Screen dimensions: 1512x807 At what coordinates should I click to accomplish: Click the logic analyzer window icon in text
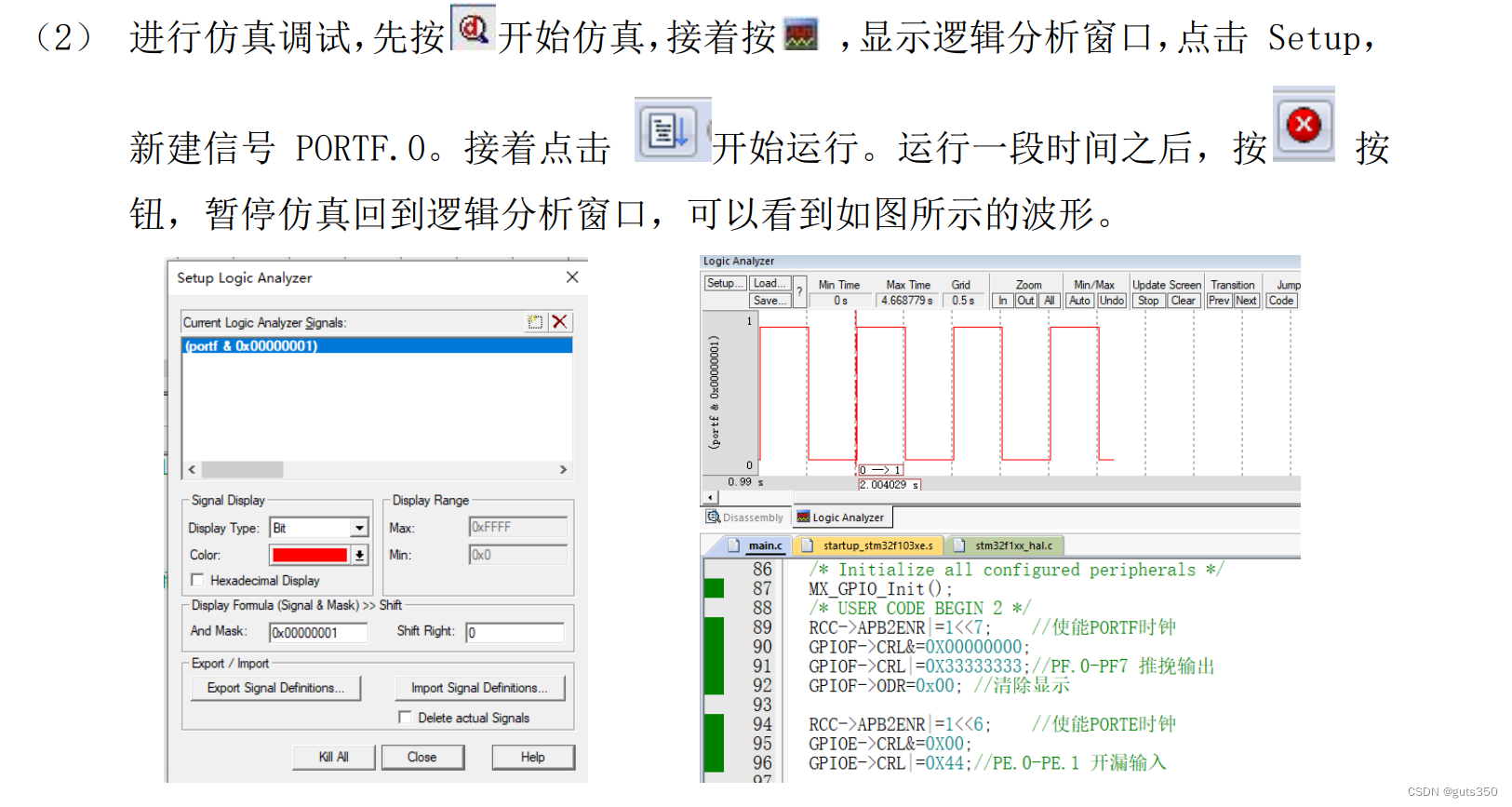coord(801,35)
